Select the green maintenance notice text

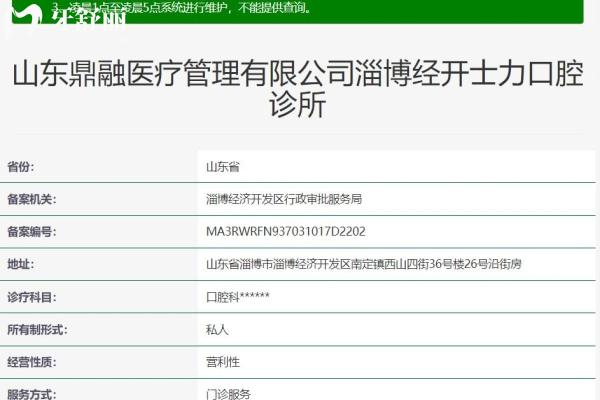click(181, 7)
